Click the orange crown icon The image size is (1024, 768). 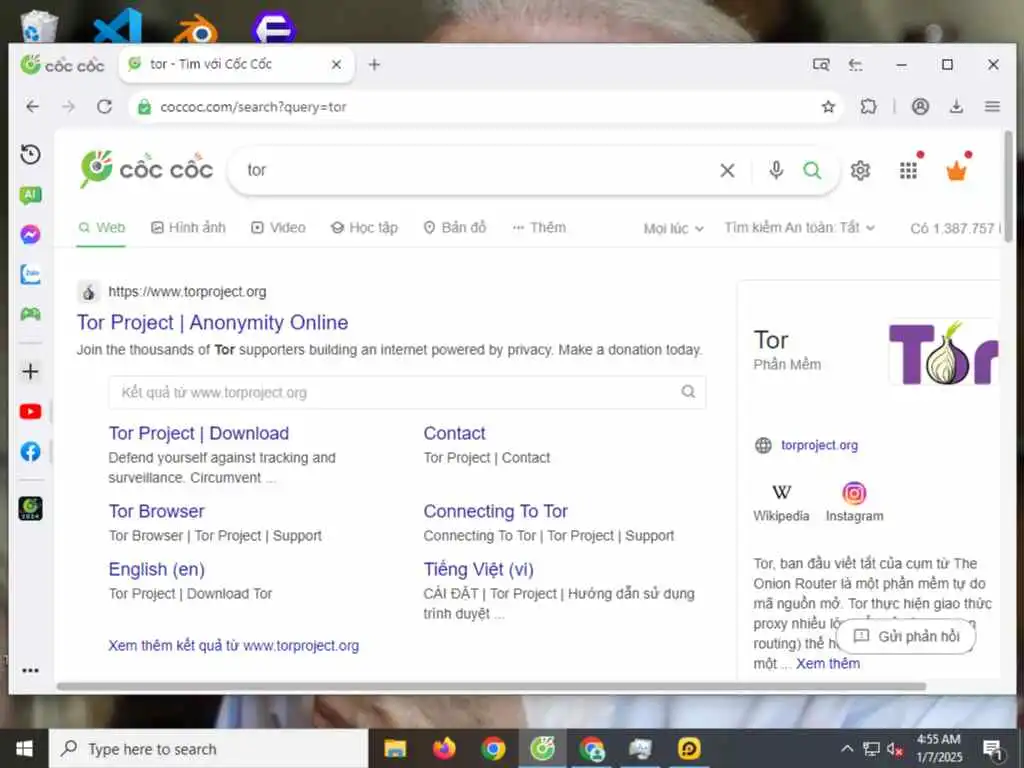[x=956, y=170]
